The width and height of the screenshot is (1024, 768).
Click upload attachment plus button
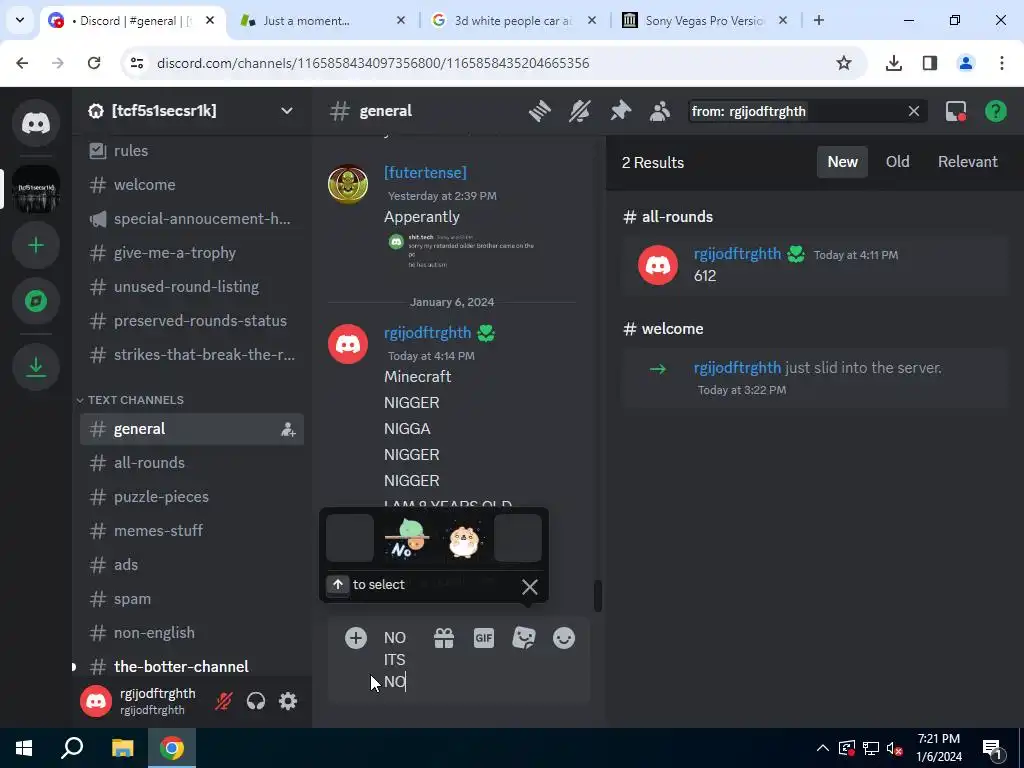pos(356,638)
